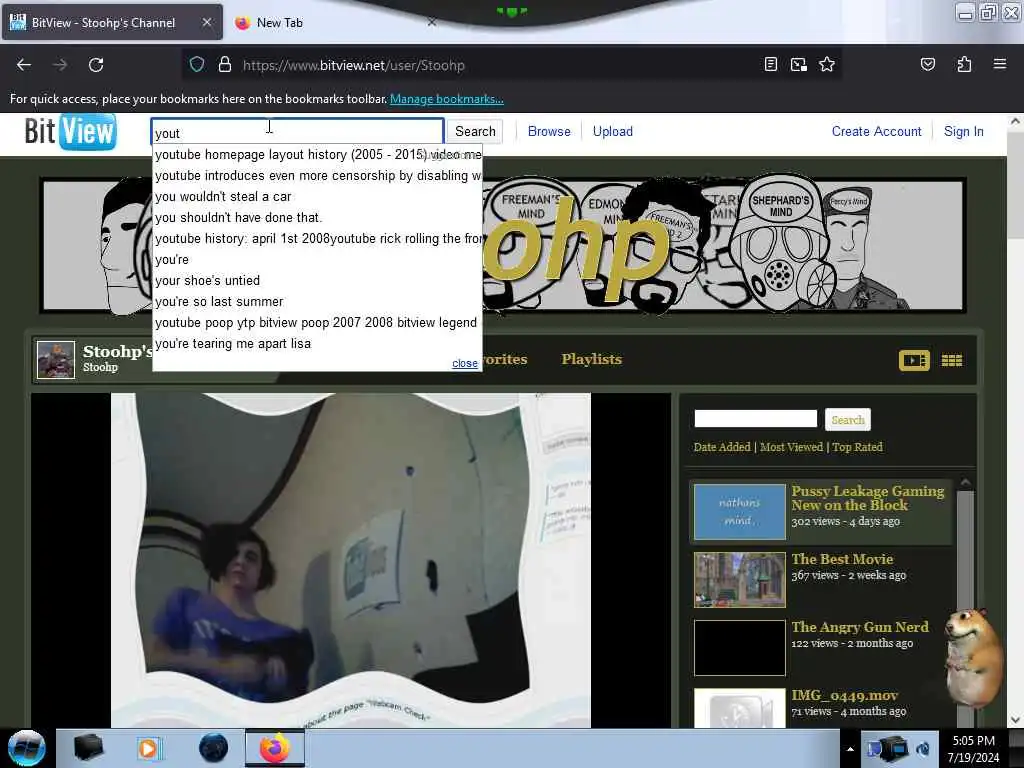1024x768 pixels.
Task: Click the BitView logo
Action: pos(71,131)
